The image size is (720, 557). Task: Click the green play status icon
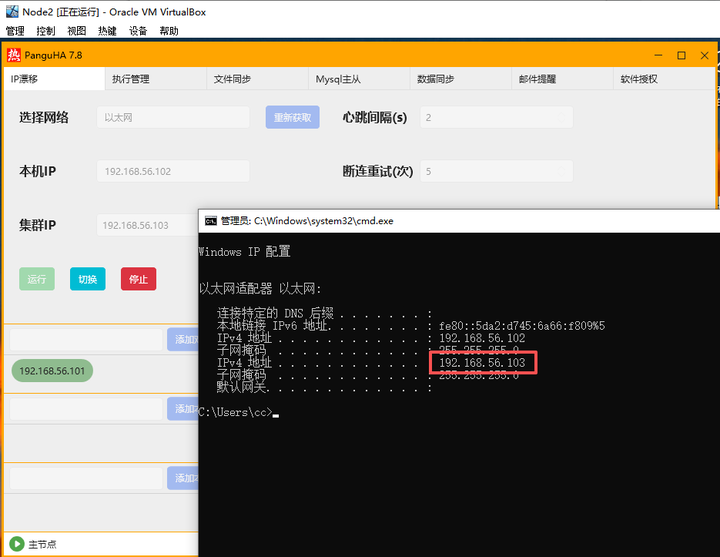pyautogui.click(x=17, y=544)
